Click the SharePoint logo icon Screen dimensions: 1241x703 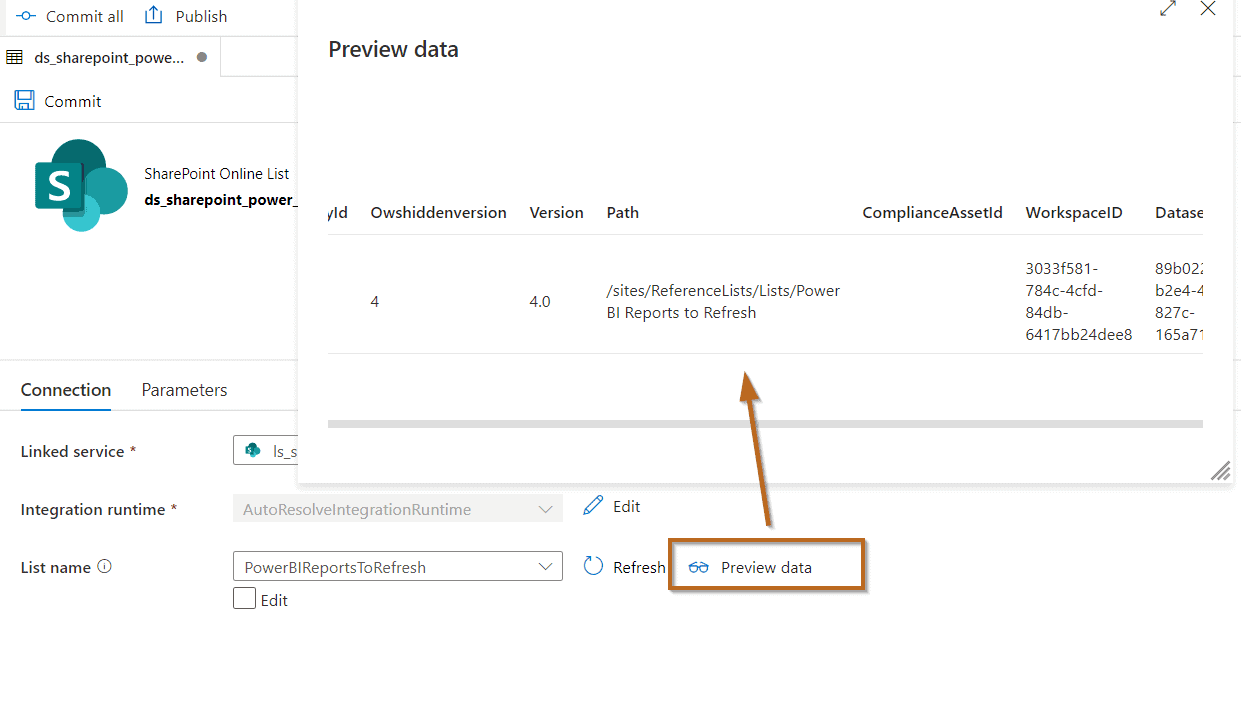coord(80,185)
